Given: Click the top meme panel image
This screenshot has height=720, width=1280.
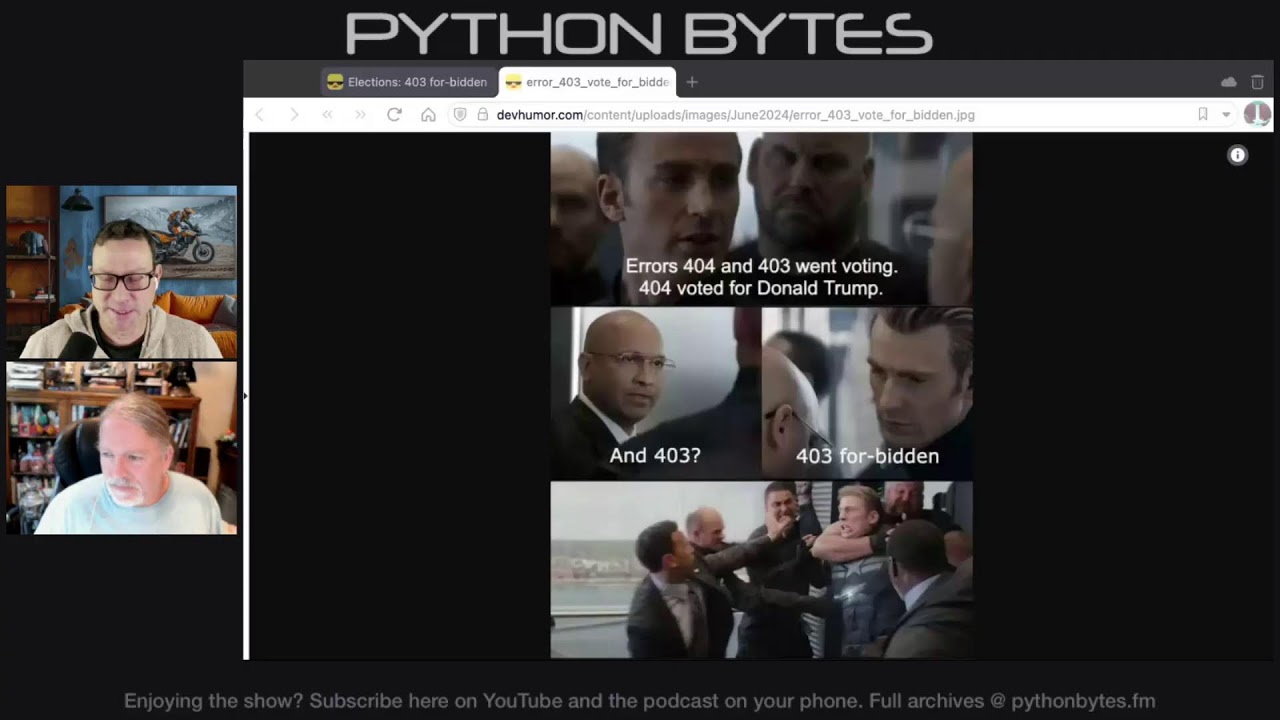Looking at the screenshot, I should point(761,219).
